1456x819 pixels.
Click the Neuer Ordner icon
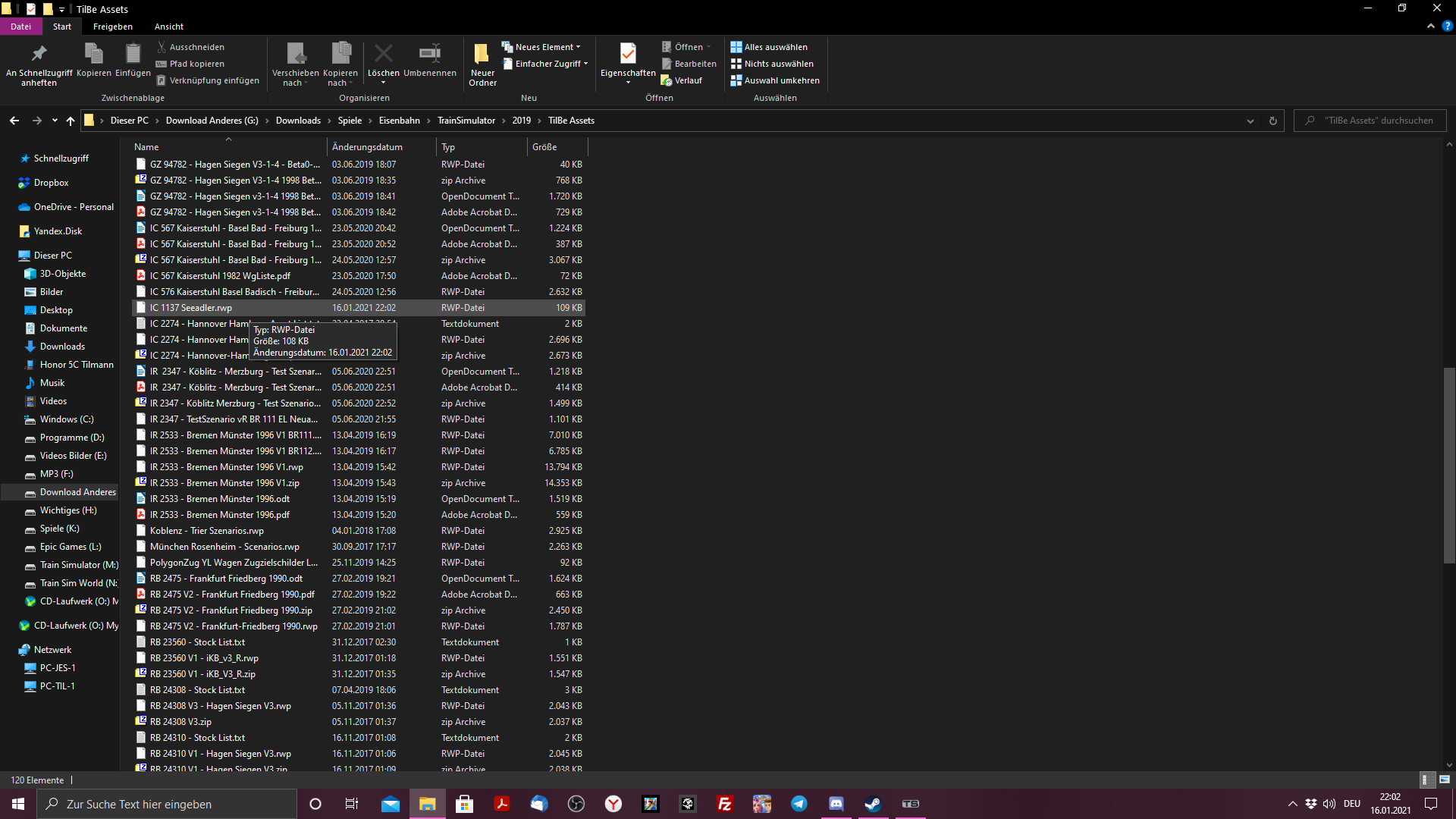pos(482,54)
